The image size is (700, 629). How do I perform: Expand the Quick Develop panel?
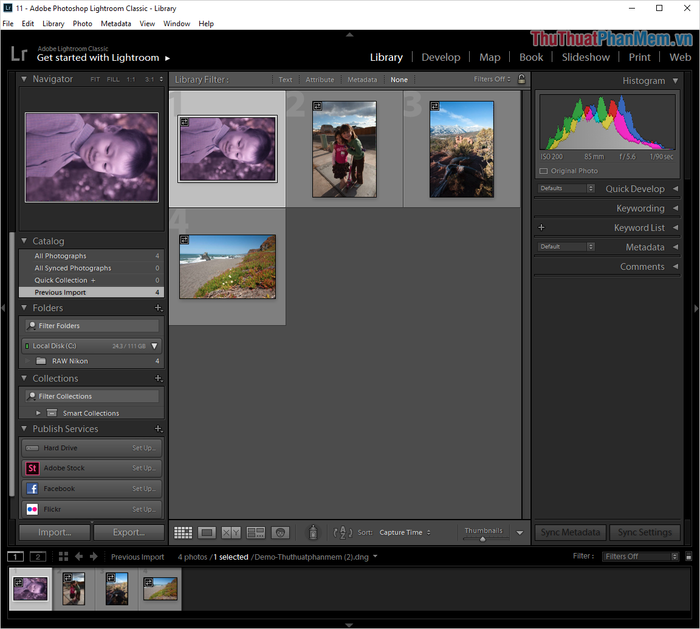675,188
